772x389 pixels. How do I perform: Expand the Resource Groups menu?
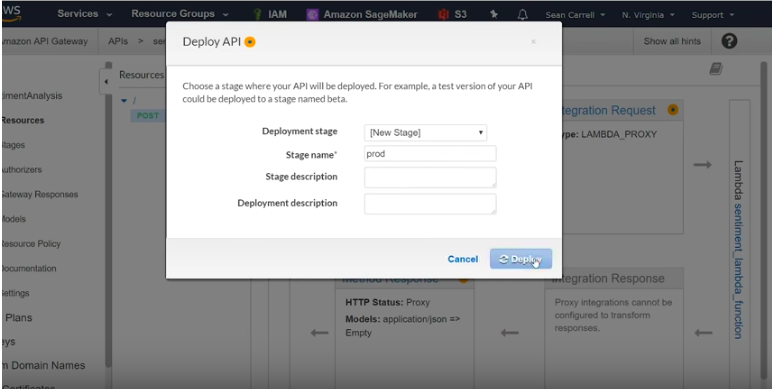pyautogui.click(x=180, y=14)
